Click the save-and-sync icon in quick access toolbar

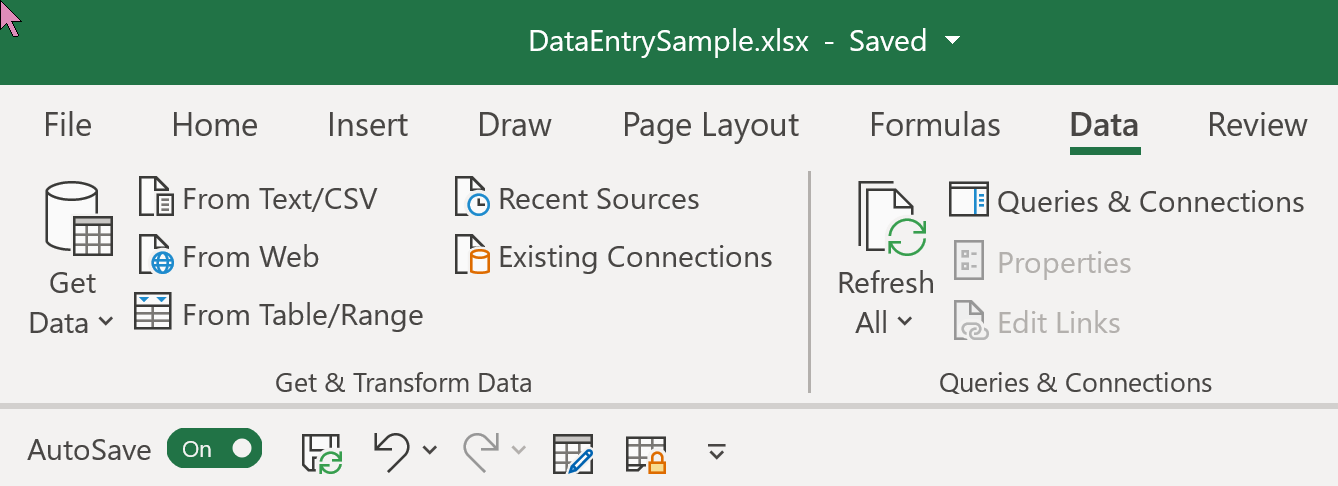click(322, 451)
